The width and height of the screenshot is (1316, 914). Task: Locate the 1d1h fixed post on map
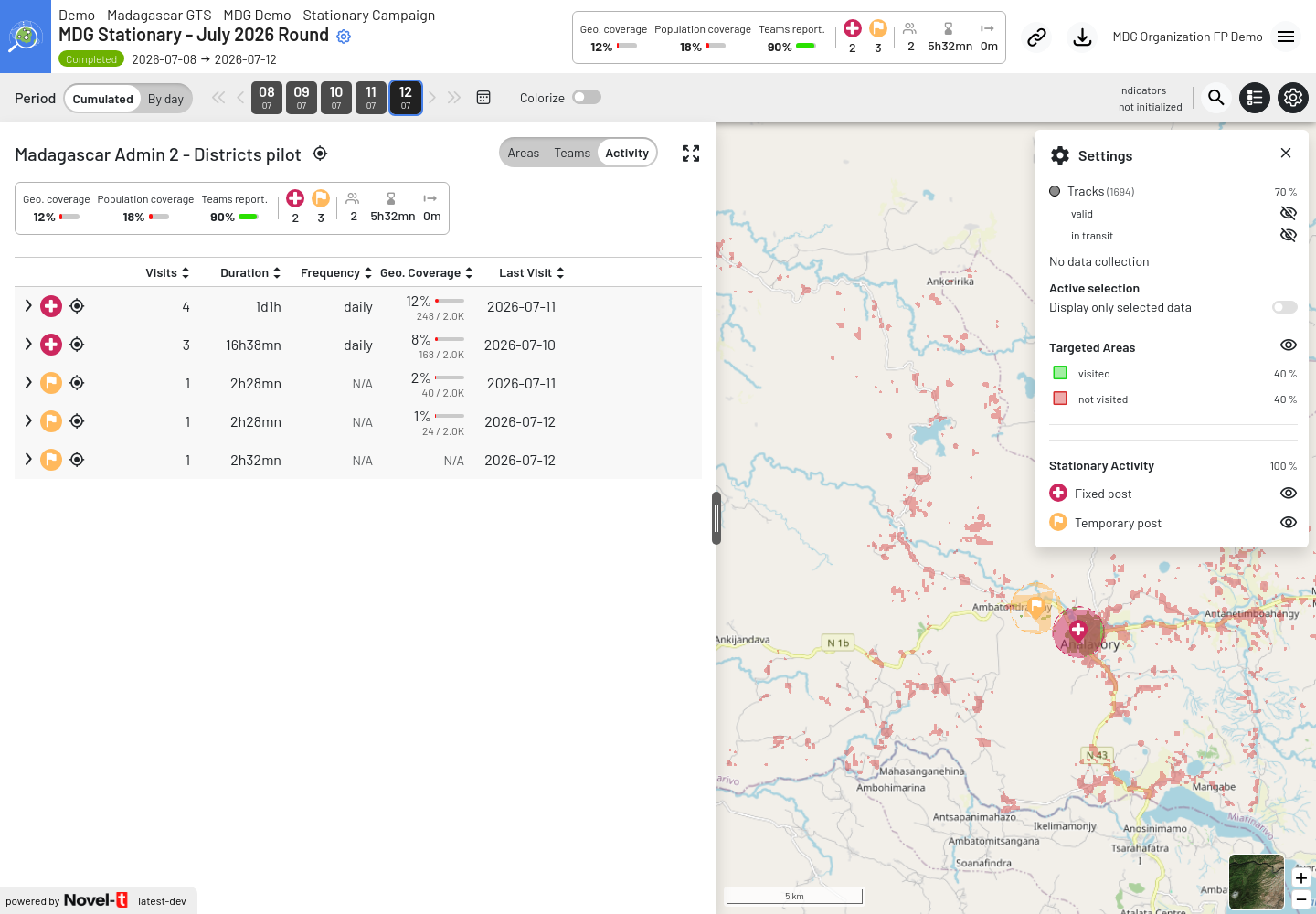(77, 306)
